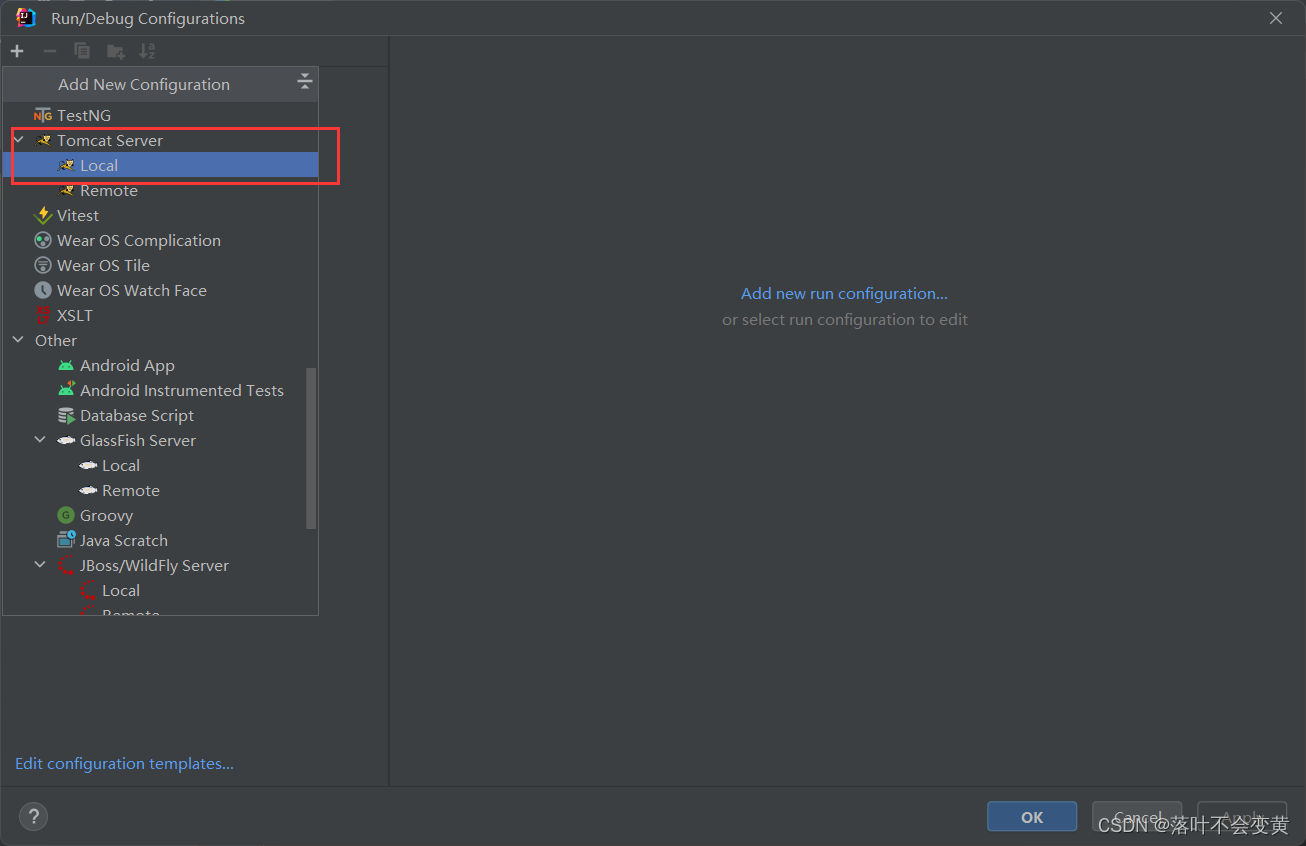Viewport: 1306px width, 846px height.
Task: Choose Wear OS Complication text
Action: pyautogui.click(x=139, y=241)
